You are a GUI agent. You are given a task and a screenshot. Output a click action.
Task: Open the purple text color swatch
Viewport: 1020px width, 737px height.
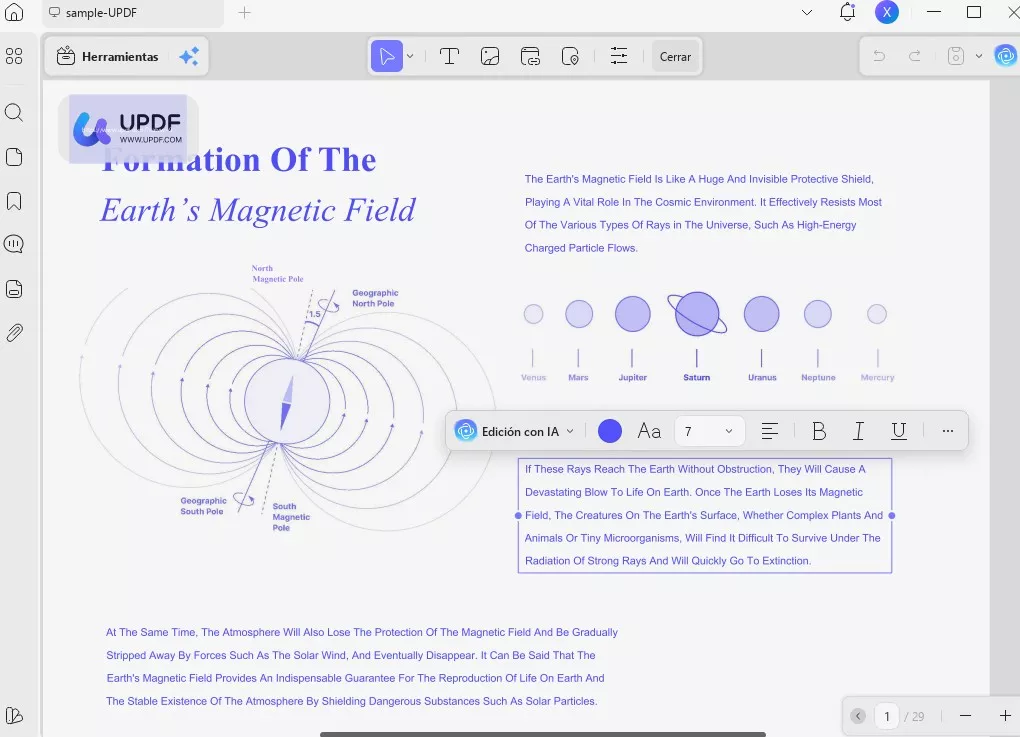click(x=610, y=431)
